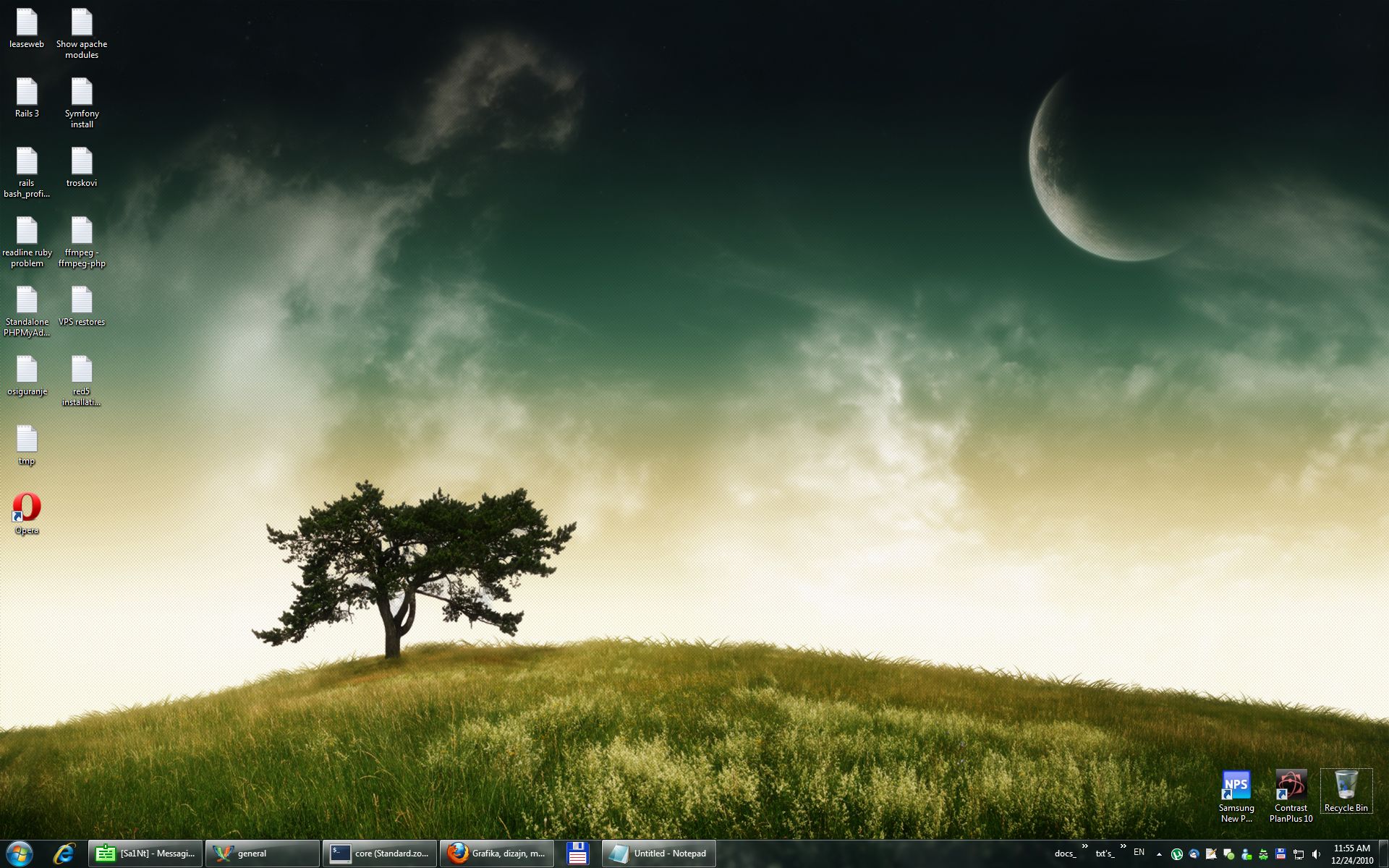The height and width of the screenshot is (868, 1389).
Task: Click the messenger person tray icon
Action: click(1246, 854)
